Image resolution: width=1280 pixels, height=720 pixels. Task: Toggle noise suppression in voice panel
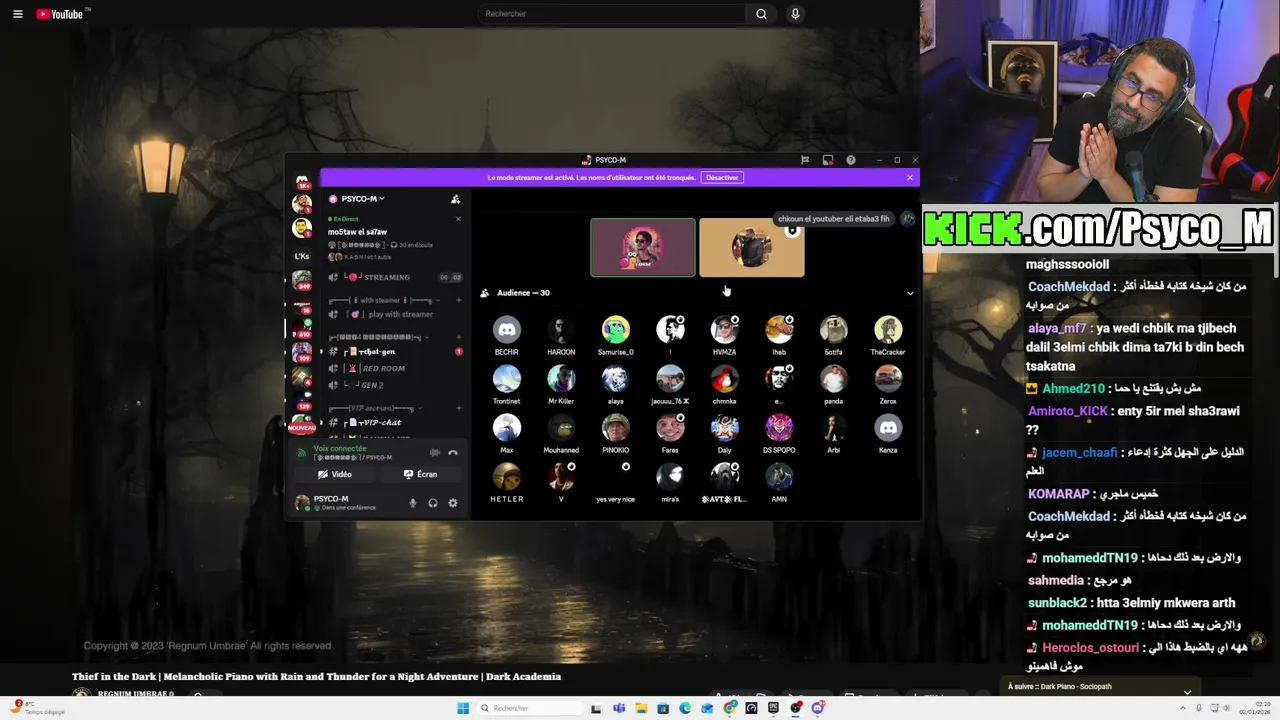434,452
